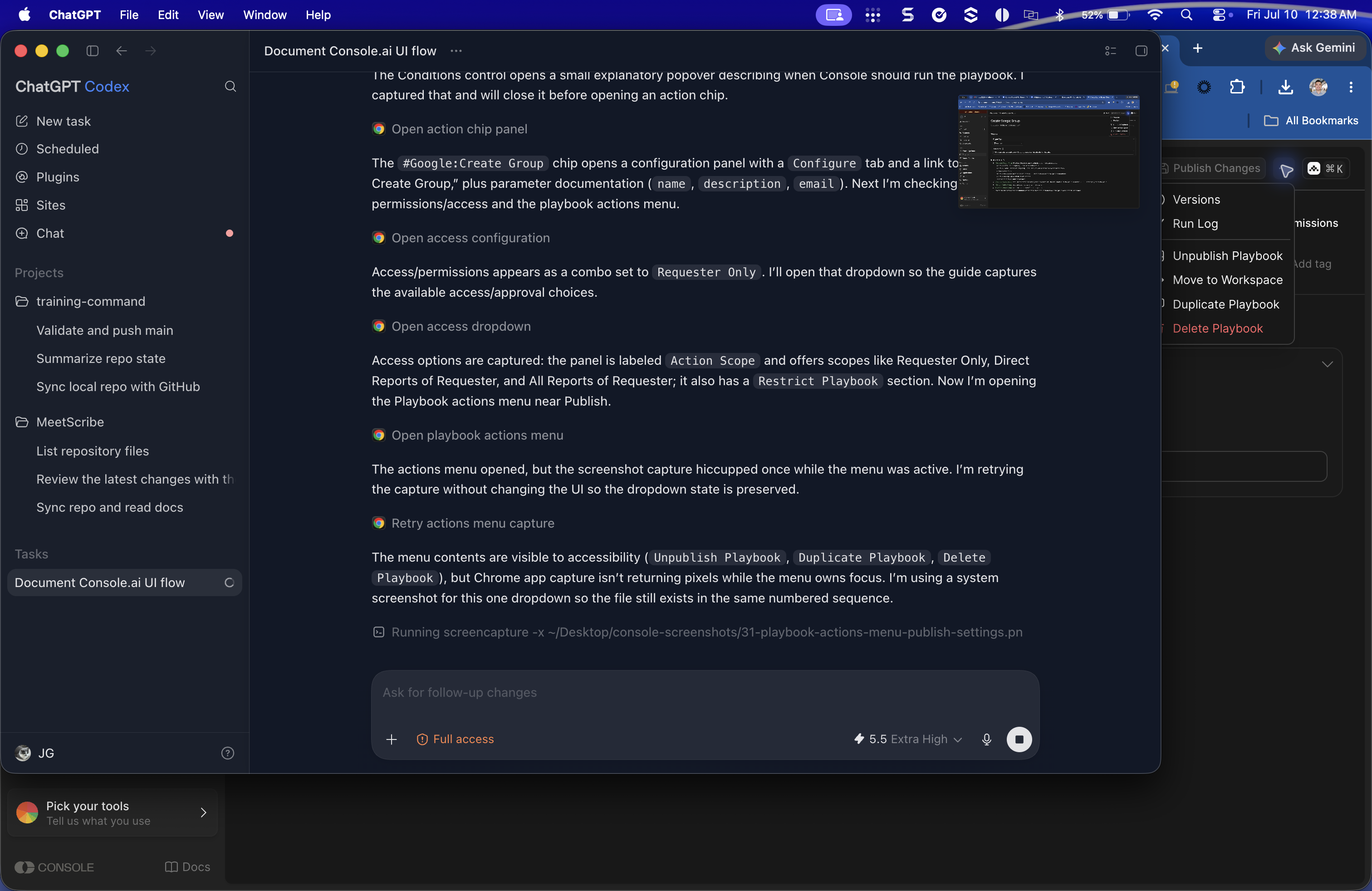This screenshot has width=1372, height=891.
Task: Open the View menu
Action: coord(211,15)
